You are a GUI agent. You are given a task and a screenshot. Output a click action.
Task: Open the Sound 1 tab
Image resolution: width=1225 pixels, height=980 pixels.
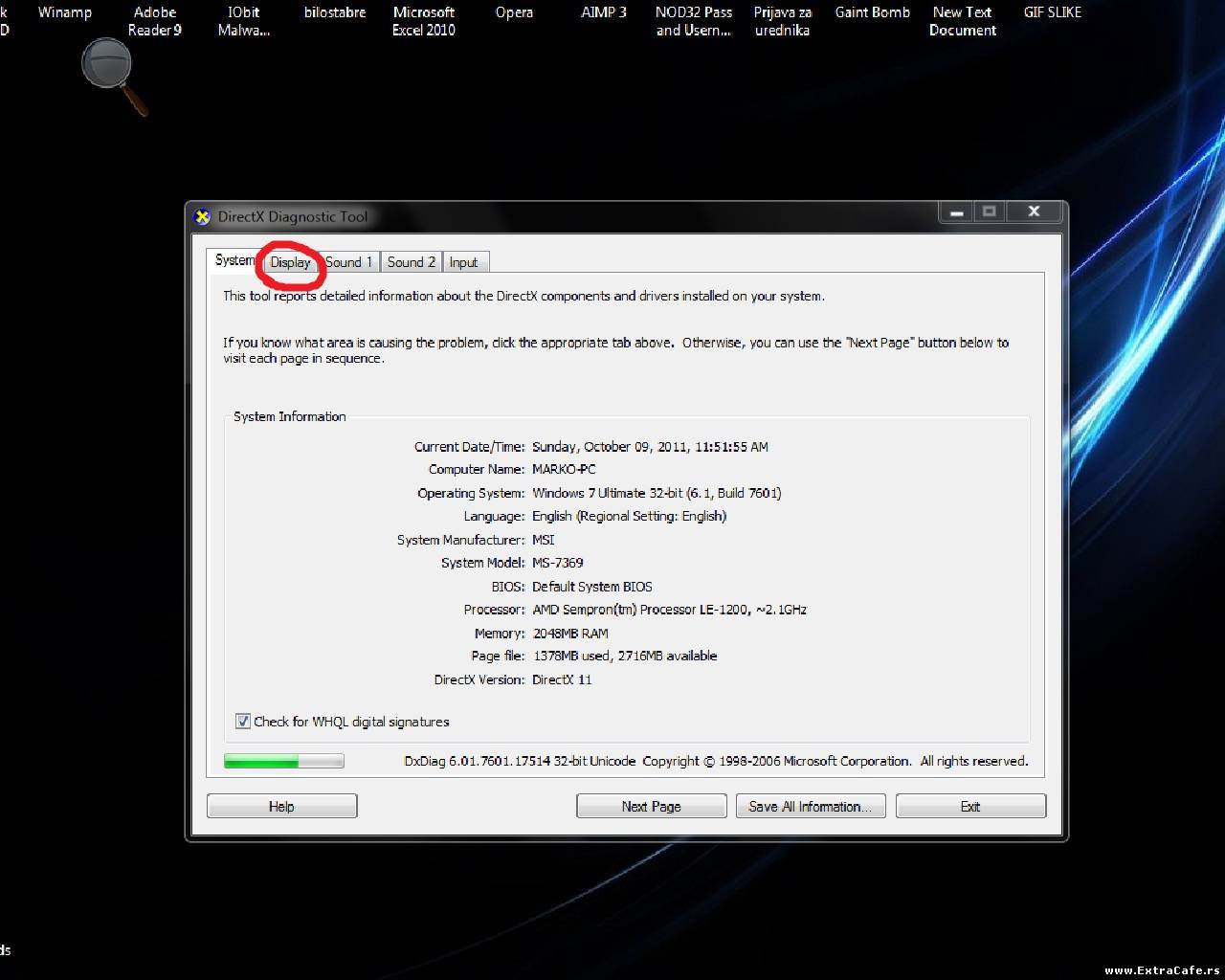(x=349, y=262)
